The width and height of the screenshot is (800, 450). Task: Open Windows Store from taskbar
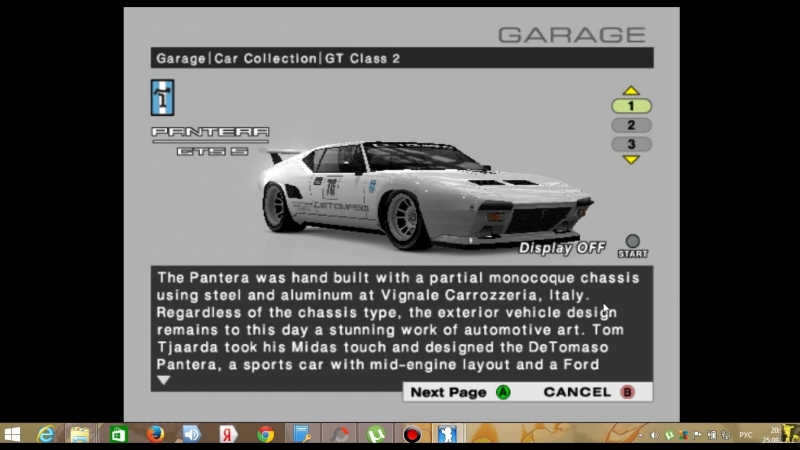coord(118,435)
